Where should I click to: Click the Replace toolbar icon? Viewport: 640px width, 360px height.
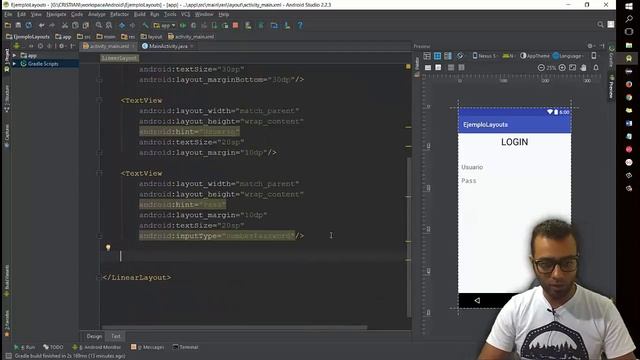coord(109,25)
